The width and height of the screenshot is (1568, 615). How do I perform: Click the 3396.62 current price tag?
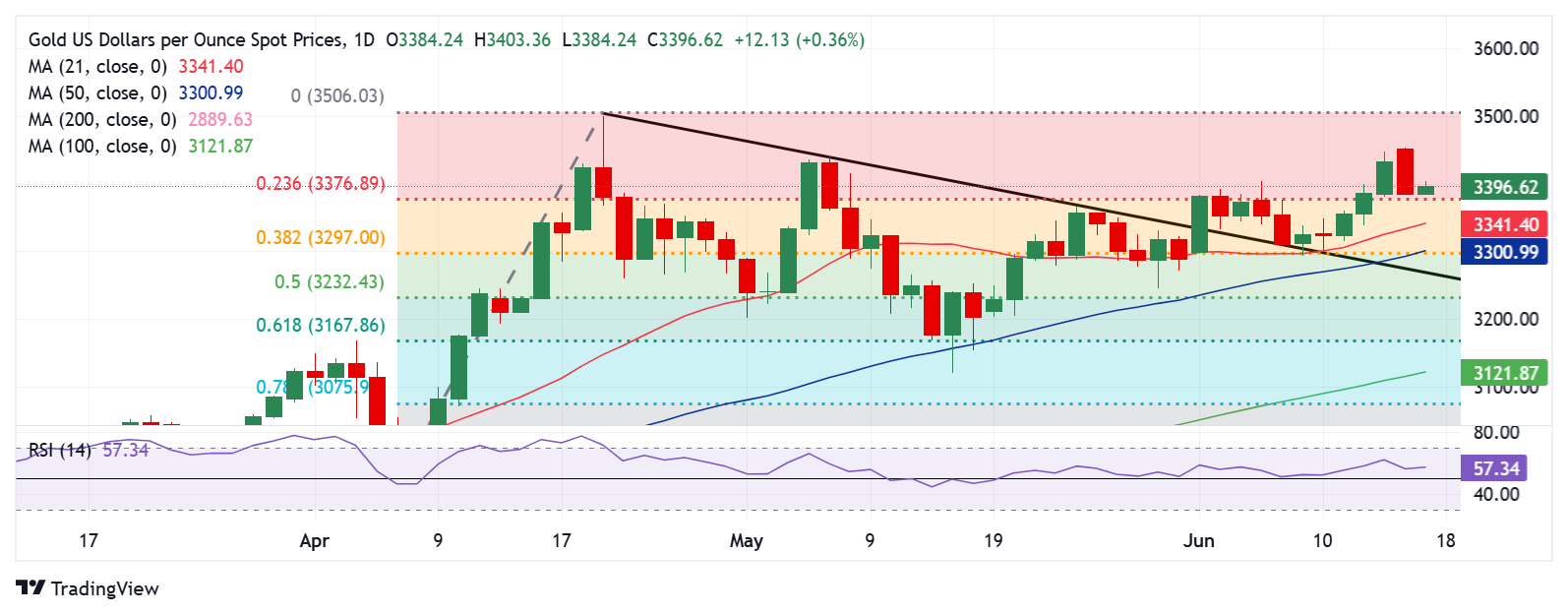1504,187
